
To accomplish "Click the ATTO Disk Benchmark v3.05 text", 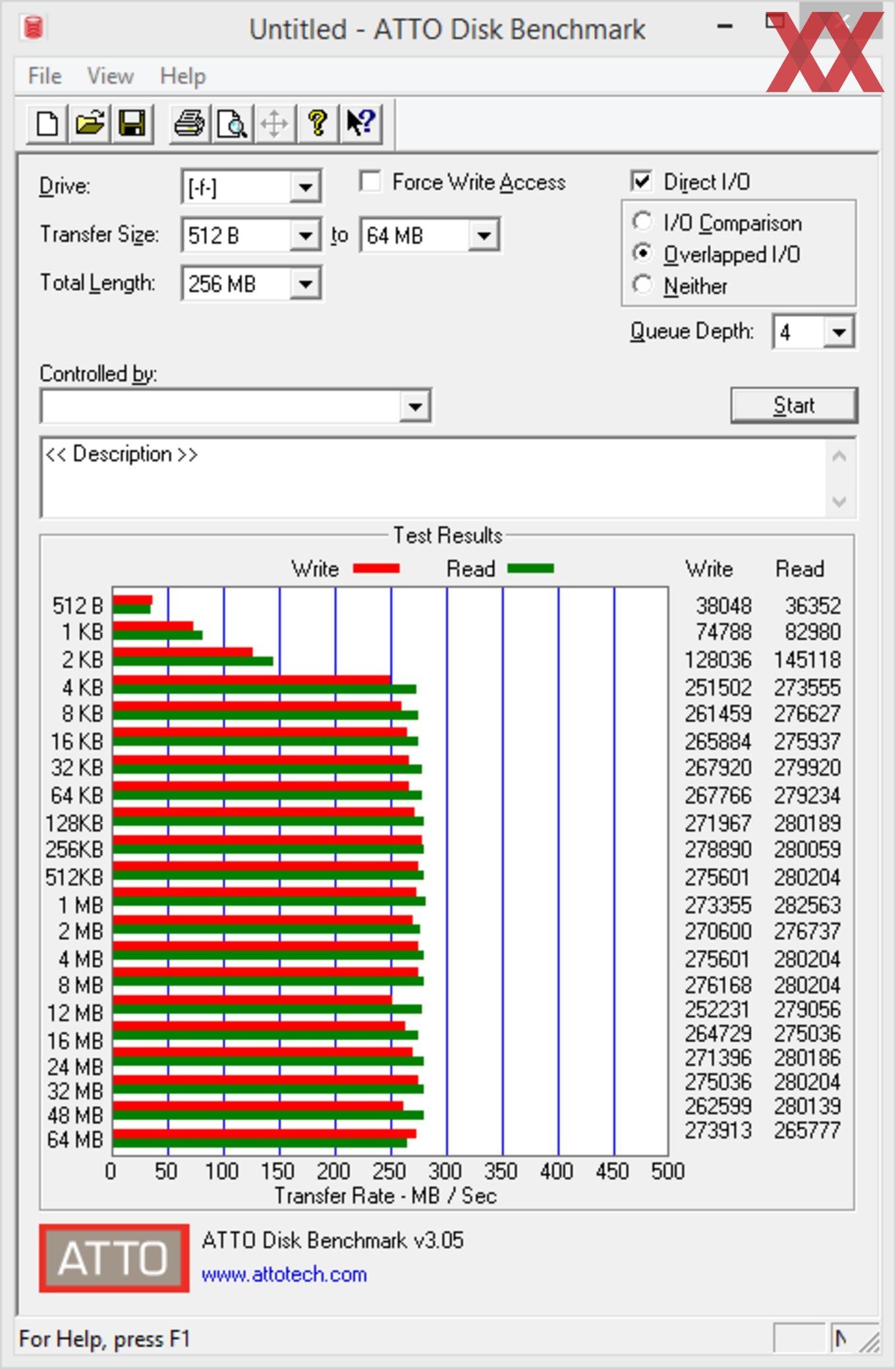I will (x=333, y=1240).
